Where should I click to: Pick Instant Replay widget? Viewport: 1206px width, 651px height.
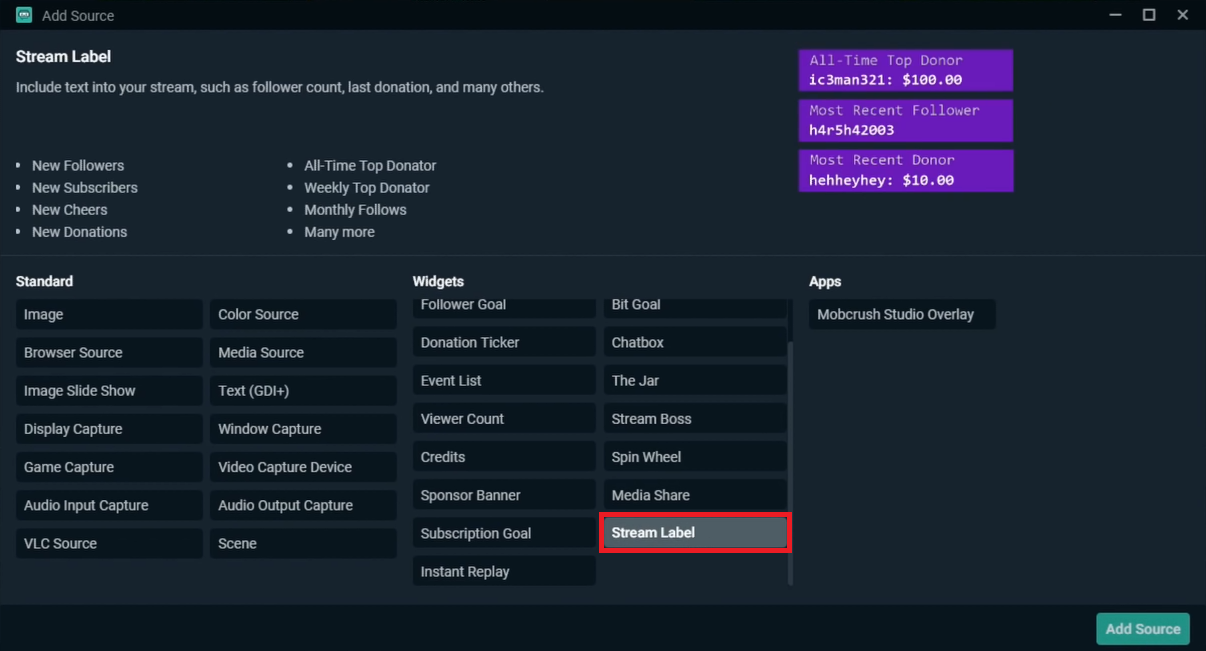point(504,571)
